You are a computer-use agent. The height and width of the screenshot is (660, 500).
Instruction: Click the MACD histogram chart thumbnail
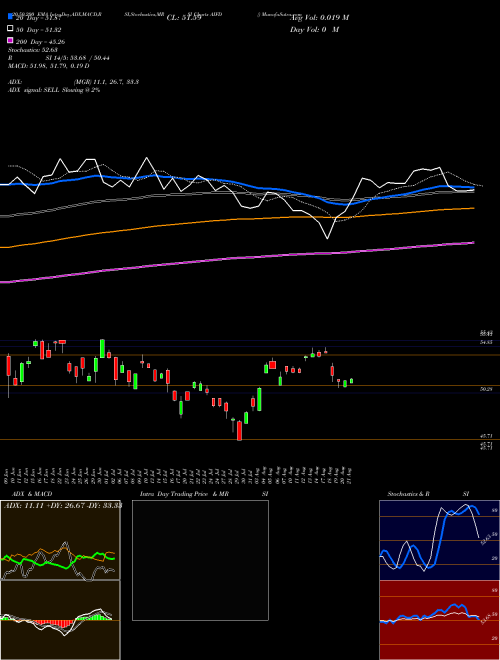click(x=60, y=620)
